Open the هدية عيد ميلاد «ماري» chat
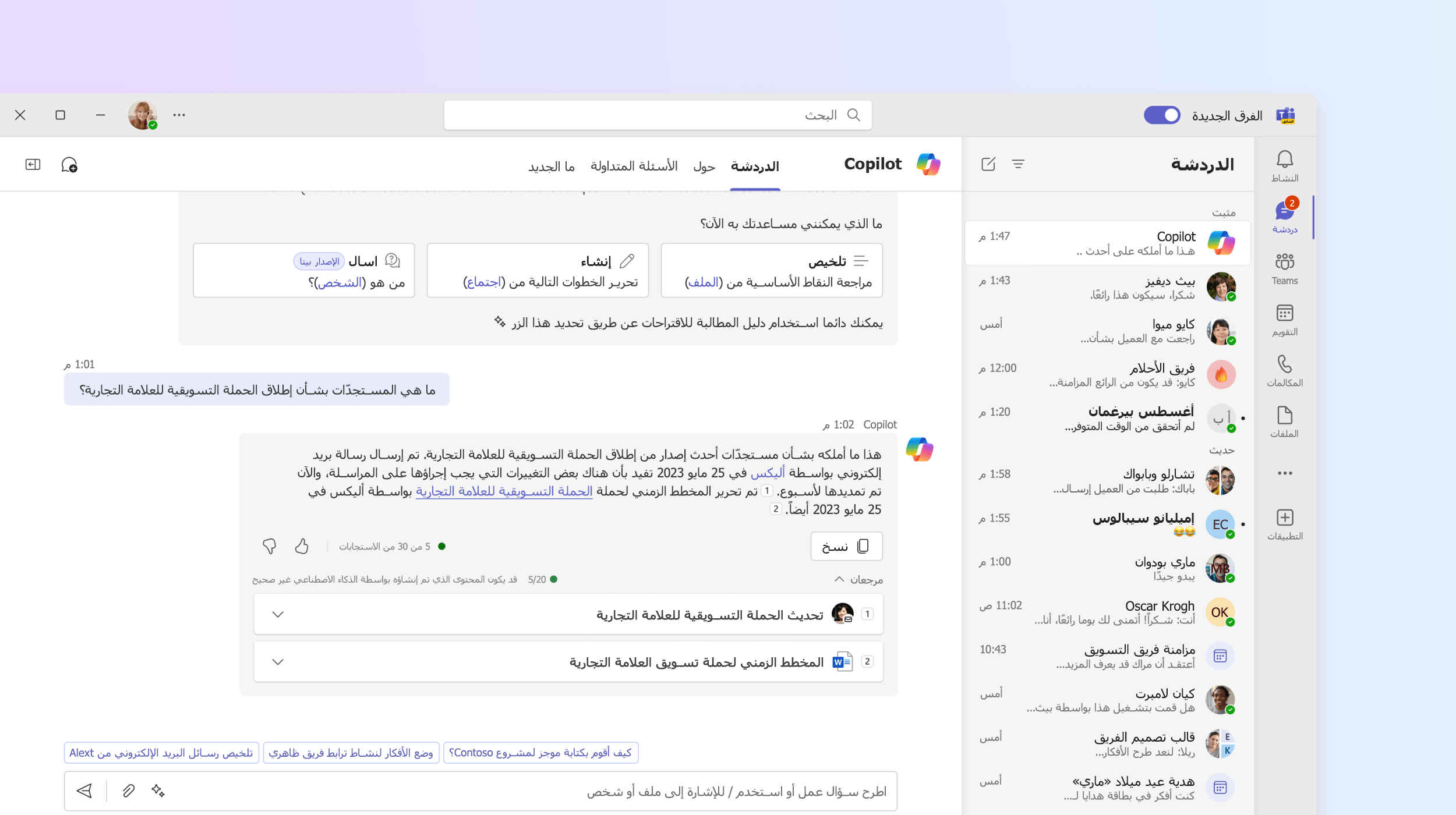 click(x=1108, y=788)
